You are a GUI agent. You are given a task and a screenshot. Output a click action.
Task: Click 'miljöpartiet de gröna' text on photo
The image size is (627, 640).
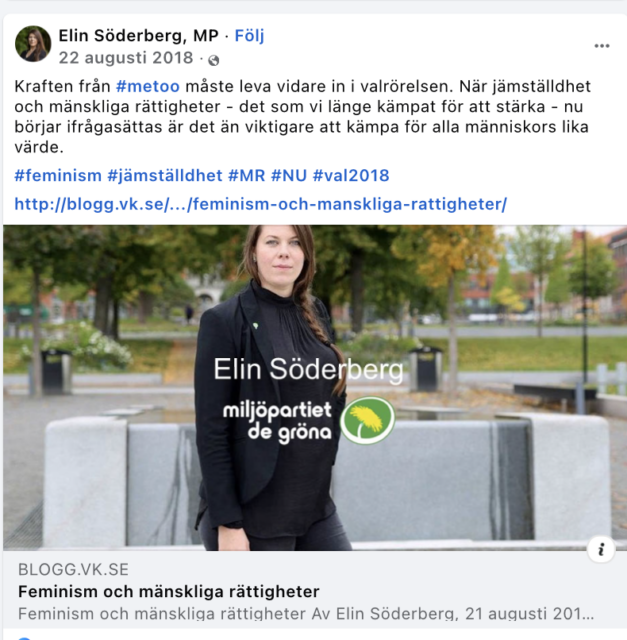(x=277, y=421)
